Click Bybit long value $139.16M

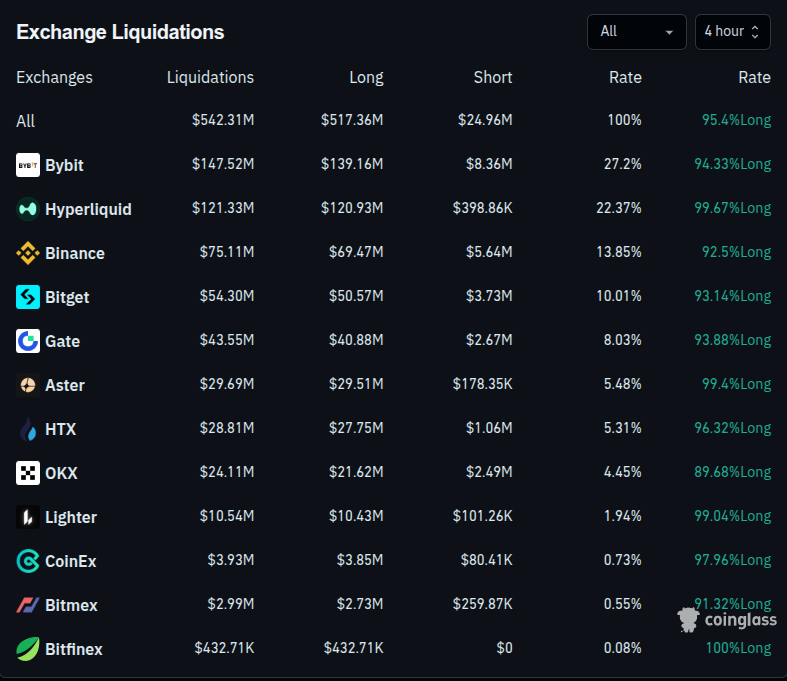pyautogui.click(x=352, y=164)
